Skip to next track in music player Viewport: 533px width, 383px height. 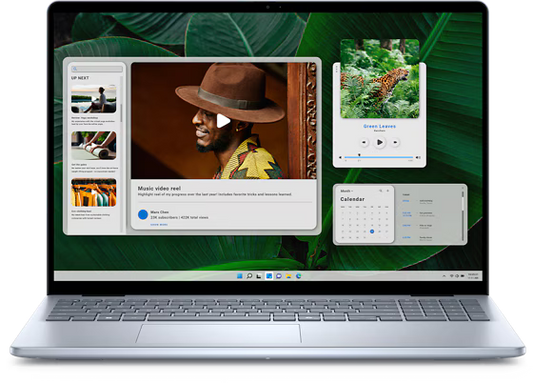pyautogui.click(x=395, y=142)
